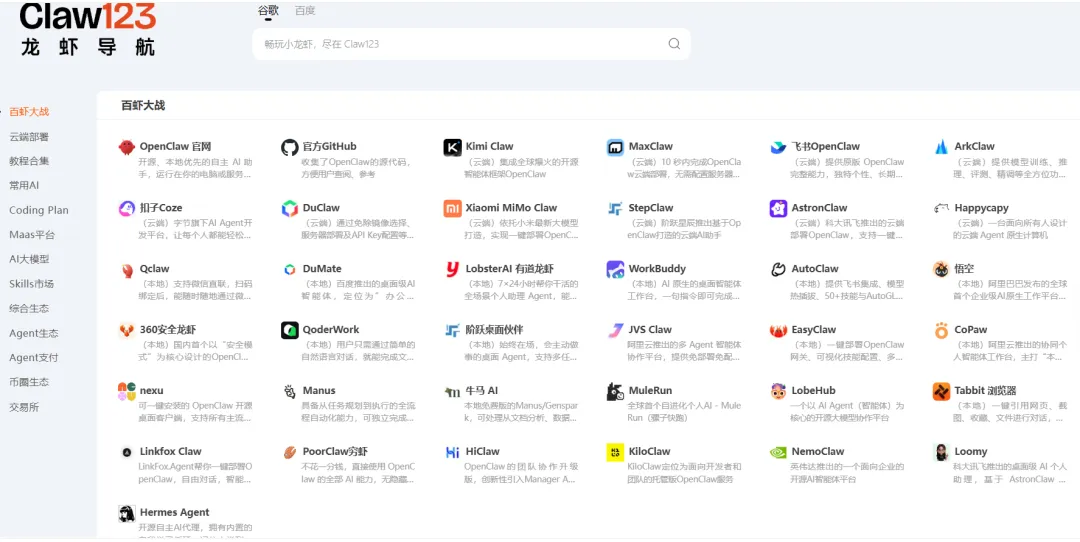Viewport: 1080px width, 542px height.
Task: Open the NemoClaw green icon
Action: (x=778, y=452)
